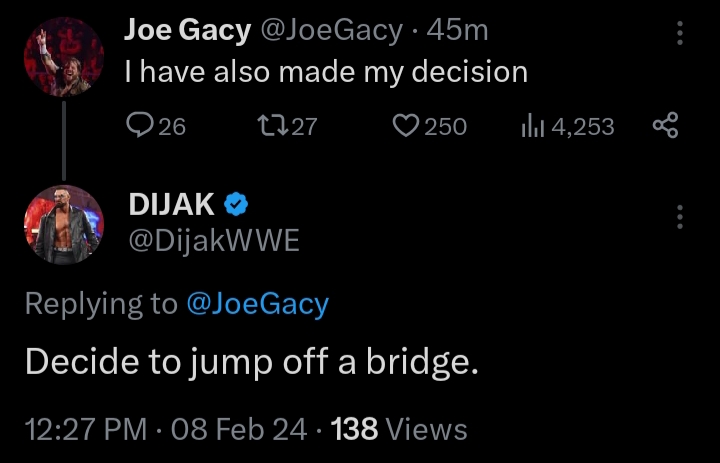
Task: Click the 'I have also made my decision' text
Action: coord(325,72)
